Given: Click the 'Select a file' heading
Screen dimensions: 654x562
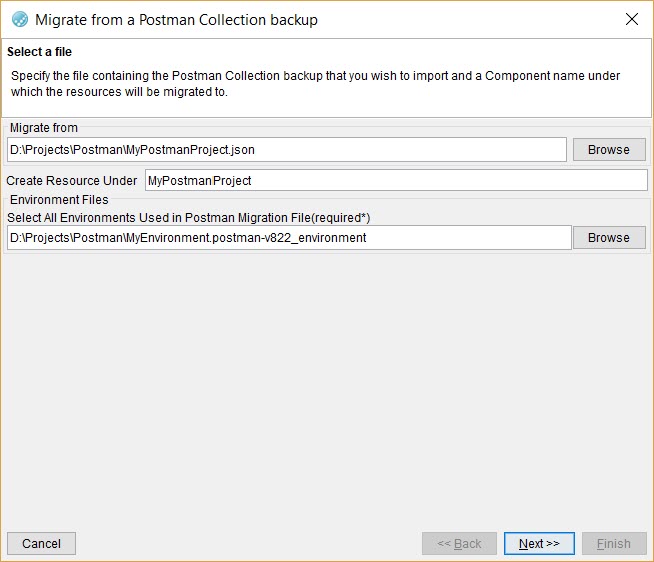Looking at the screenshot, I should pyautogui.click(x=39, y=52).
